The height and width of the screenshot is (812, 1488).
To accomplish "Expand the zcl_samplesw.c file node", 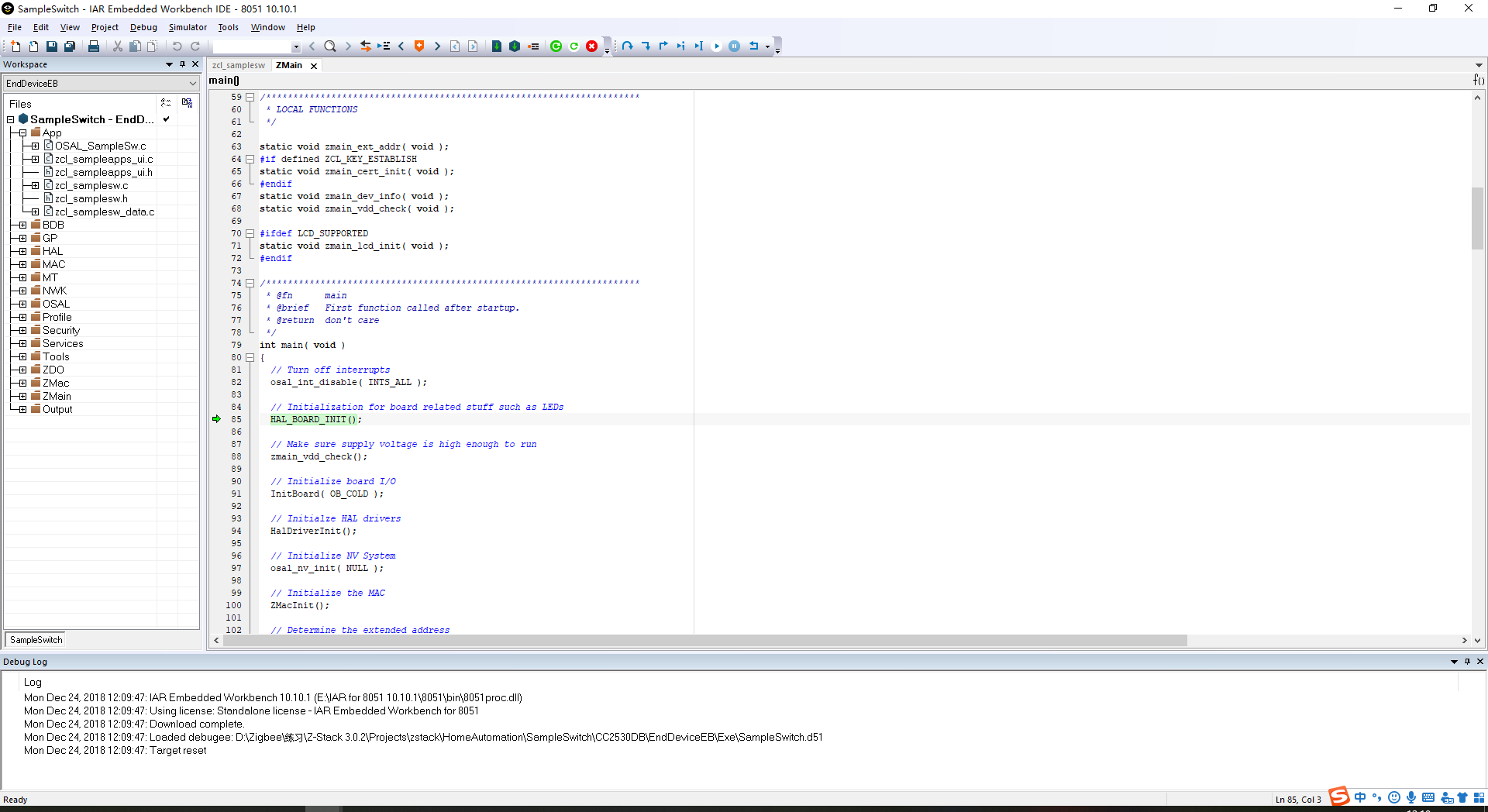I will pyautogui.click(x=35, y=186).
